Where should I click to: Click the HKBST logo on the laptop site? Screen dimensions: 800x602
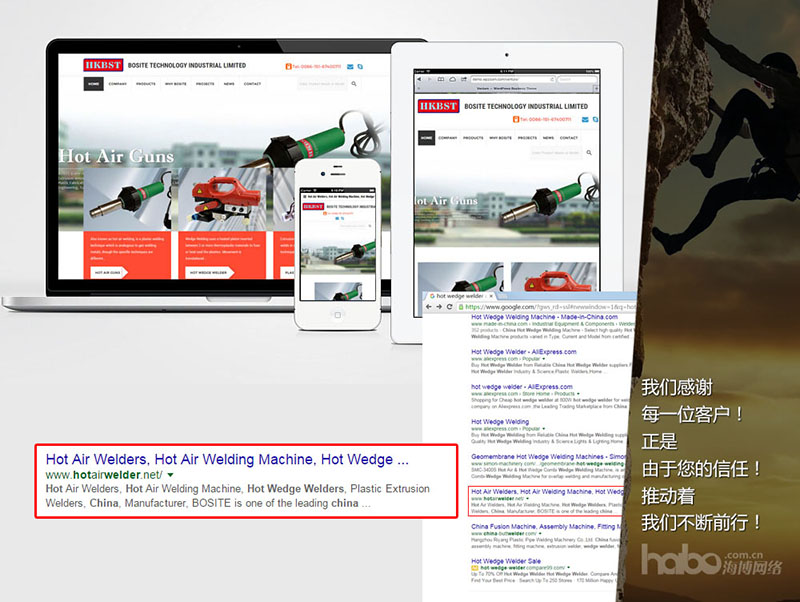pos(103,65)
